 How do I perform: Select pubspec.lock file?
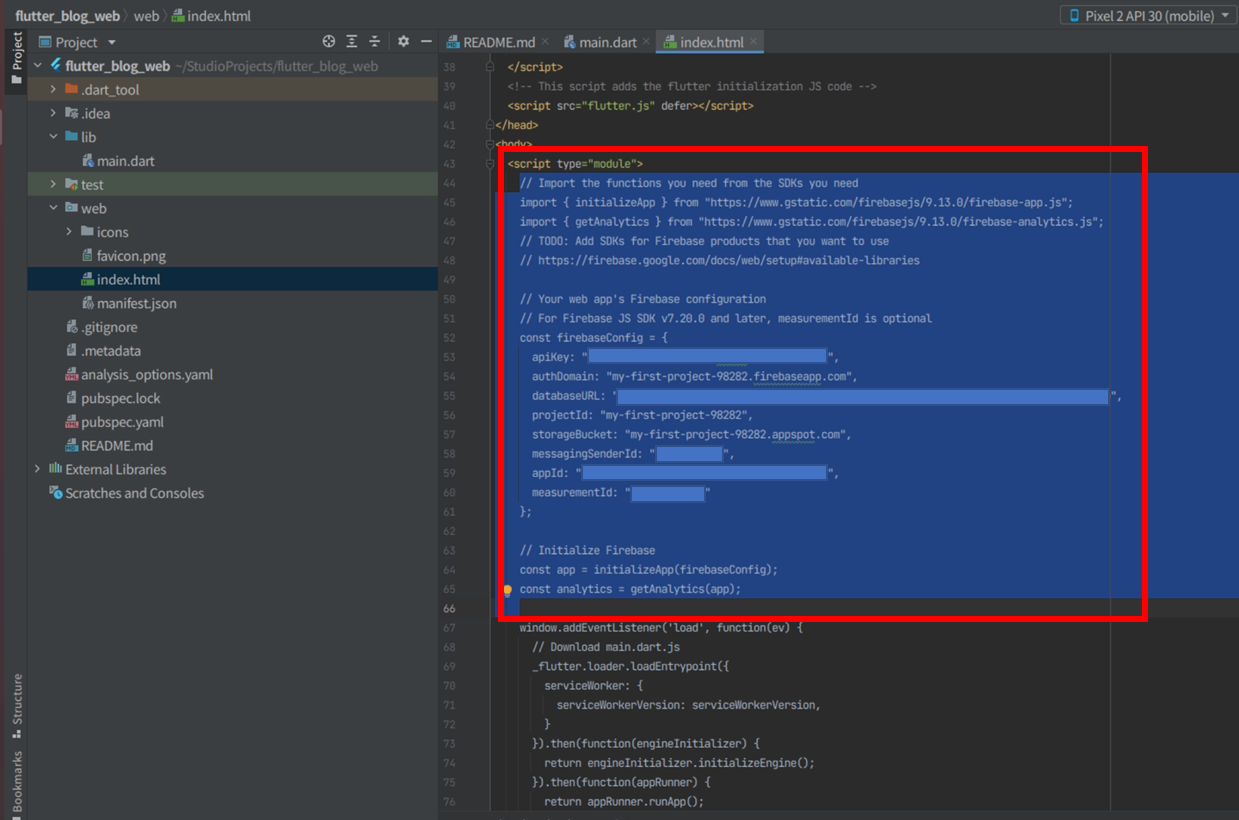coord(121,398)
